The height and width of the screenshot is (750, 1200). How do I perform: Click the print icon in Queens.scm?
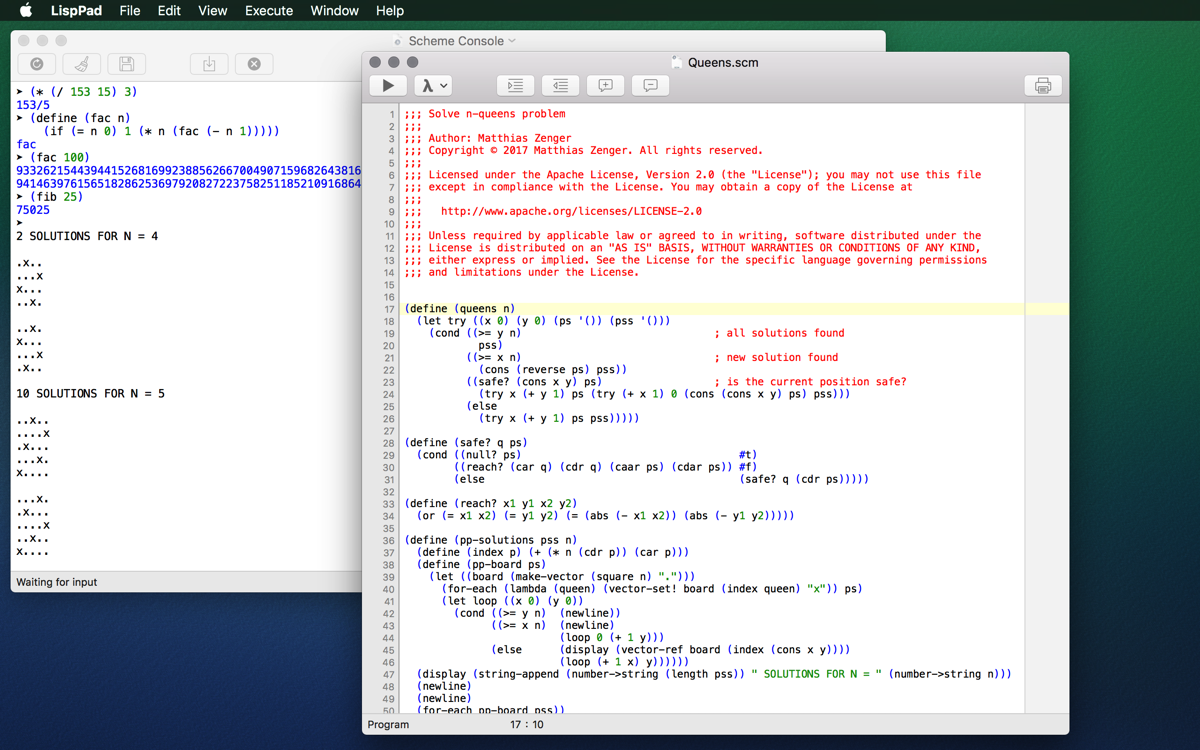[1043, 86]
